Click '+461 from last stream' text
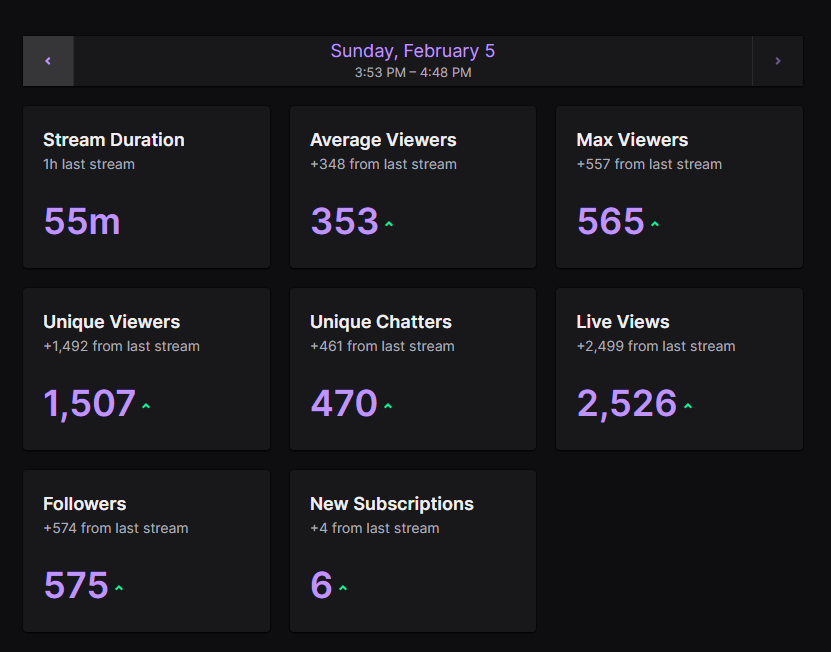This screenshot has height=652, width=831. [382, 346]
